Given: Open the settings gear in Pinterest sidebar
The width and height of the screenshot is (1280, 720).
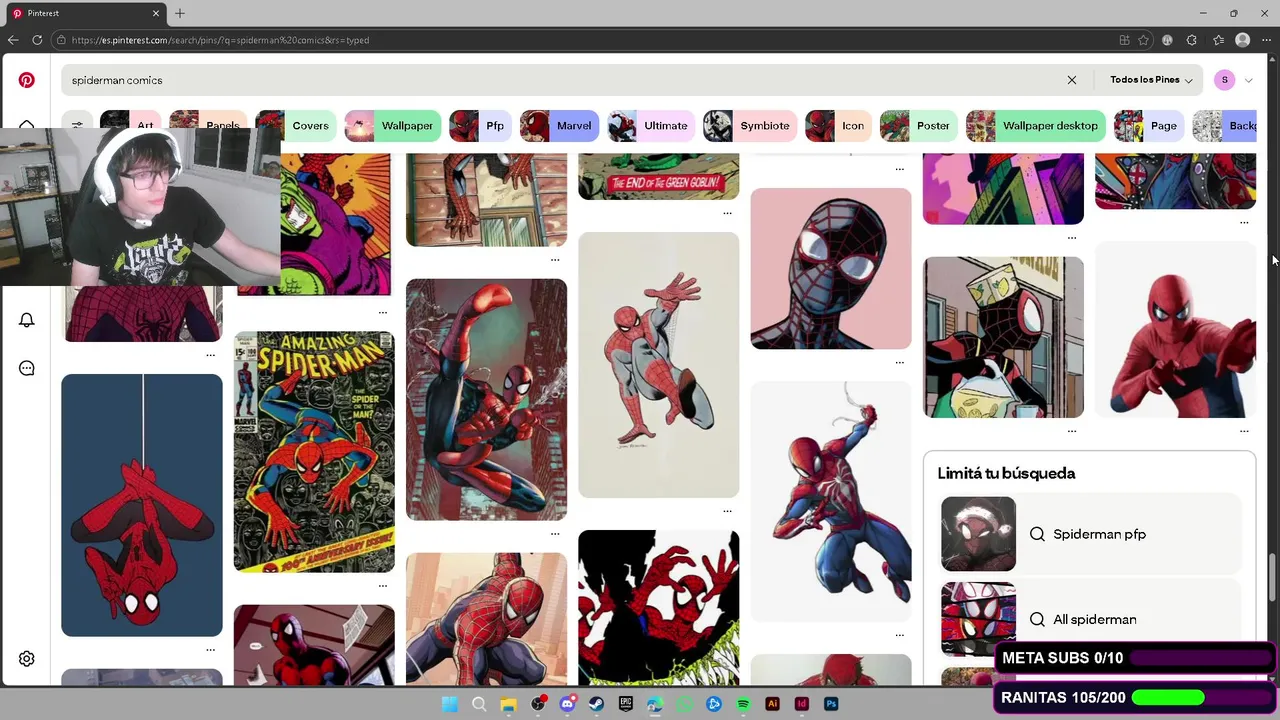Looking at the screenshot, I should (x=27, y=659).
